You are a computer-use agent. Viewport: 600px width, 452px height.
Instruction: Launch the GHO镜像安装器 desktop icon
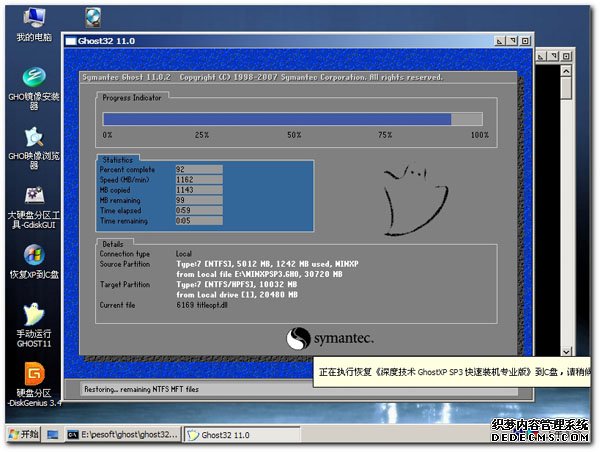[x=34, y=80]
